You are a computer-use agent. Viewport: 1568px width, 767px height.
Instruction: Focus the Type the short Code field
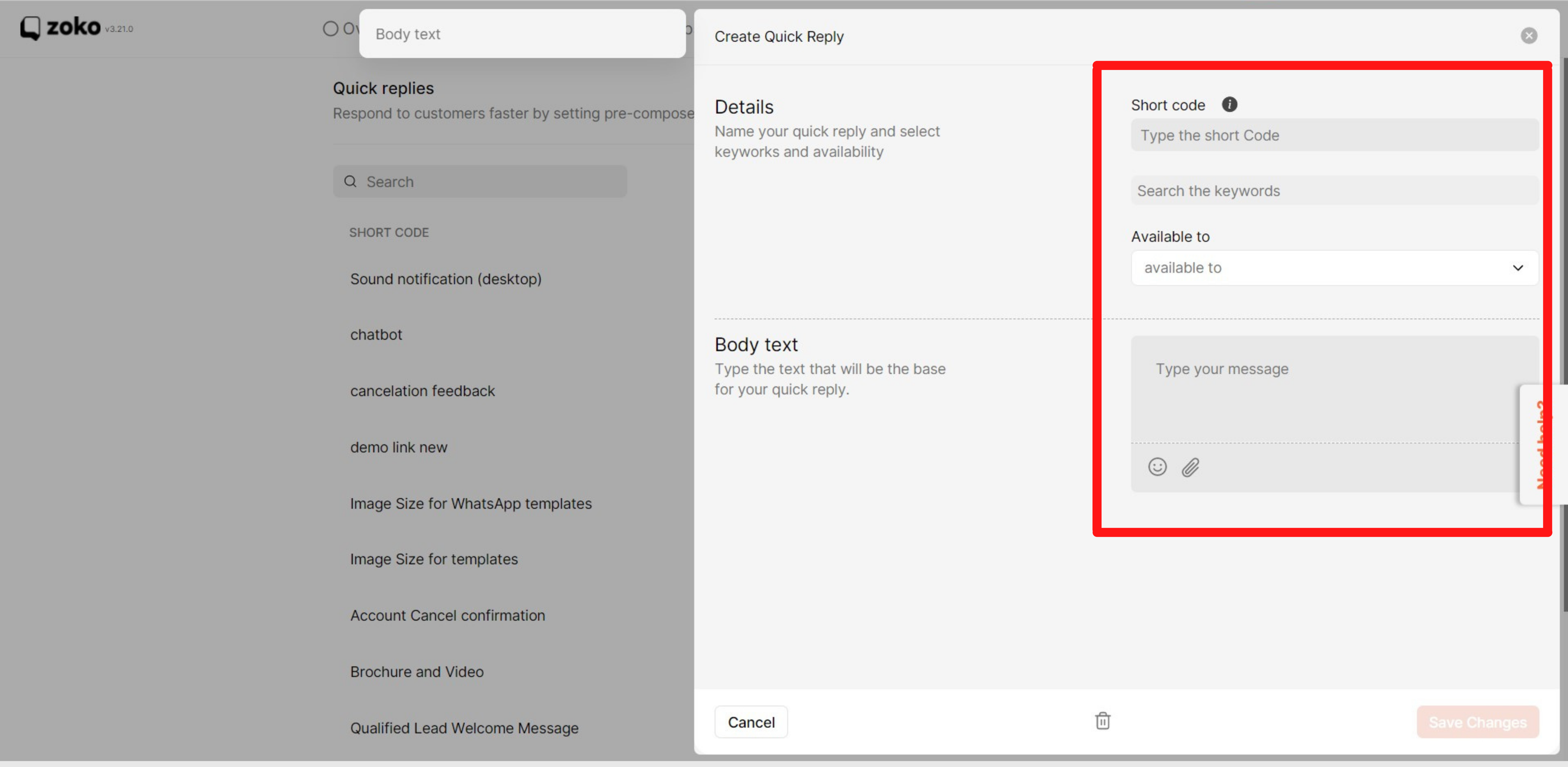1334,135
